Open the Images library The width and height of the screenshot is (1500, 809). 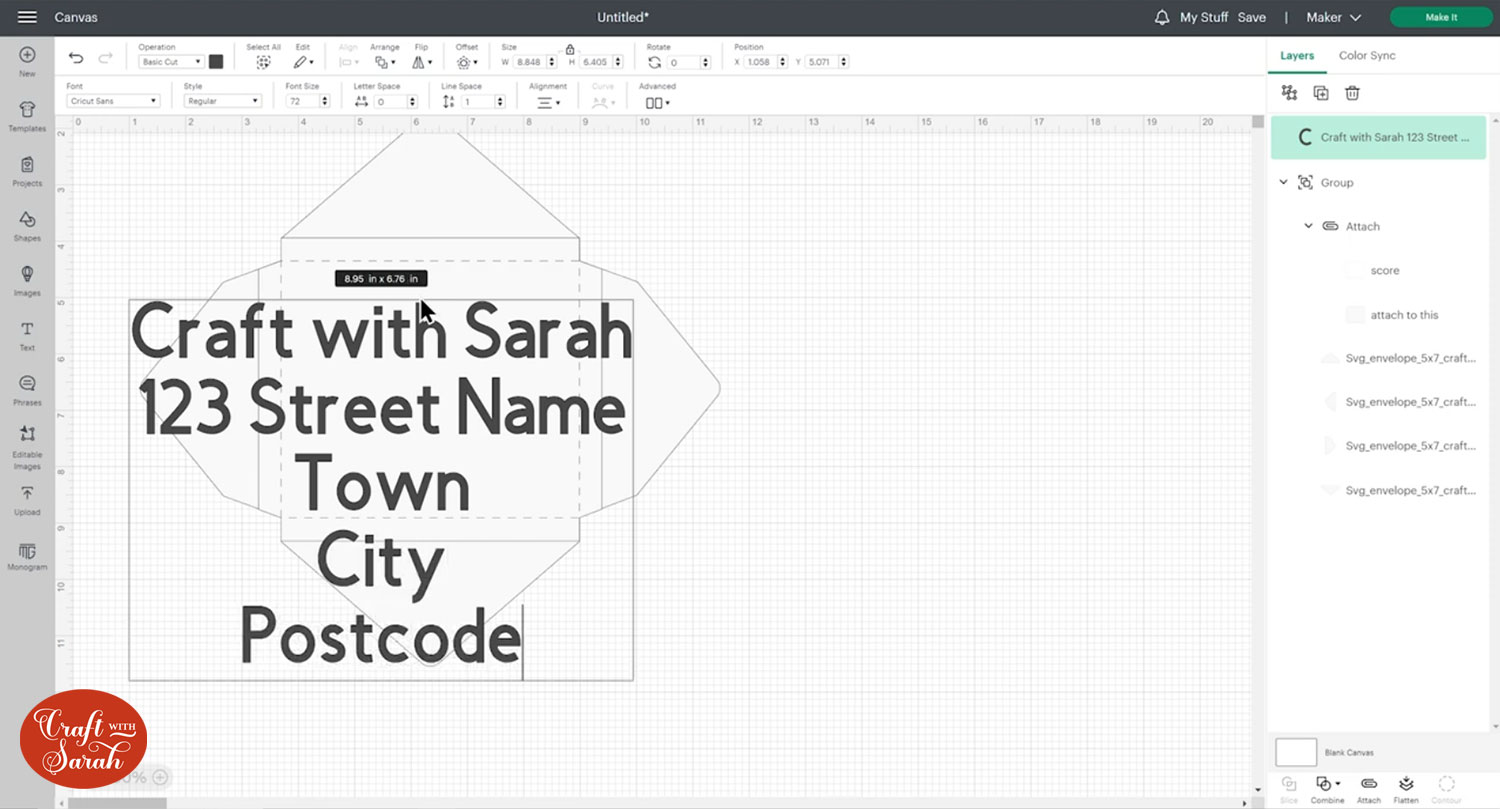[27, 279]
